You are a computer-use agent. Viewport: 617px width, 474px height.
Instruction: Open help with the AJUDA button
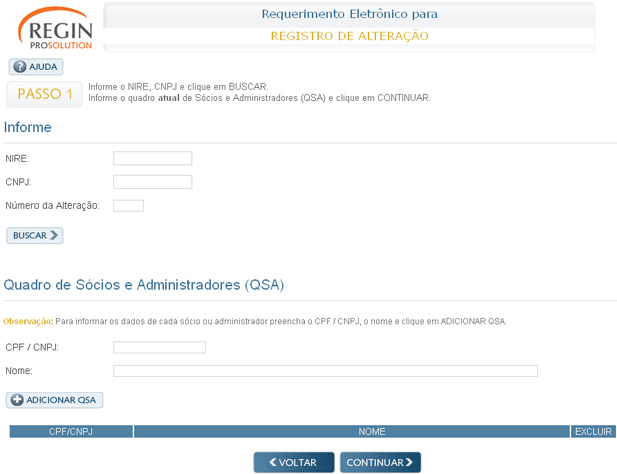(x=36, y=67)
